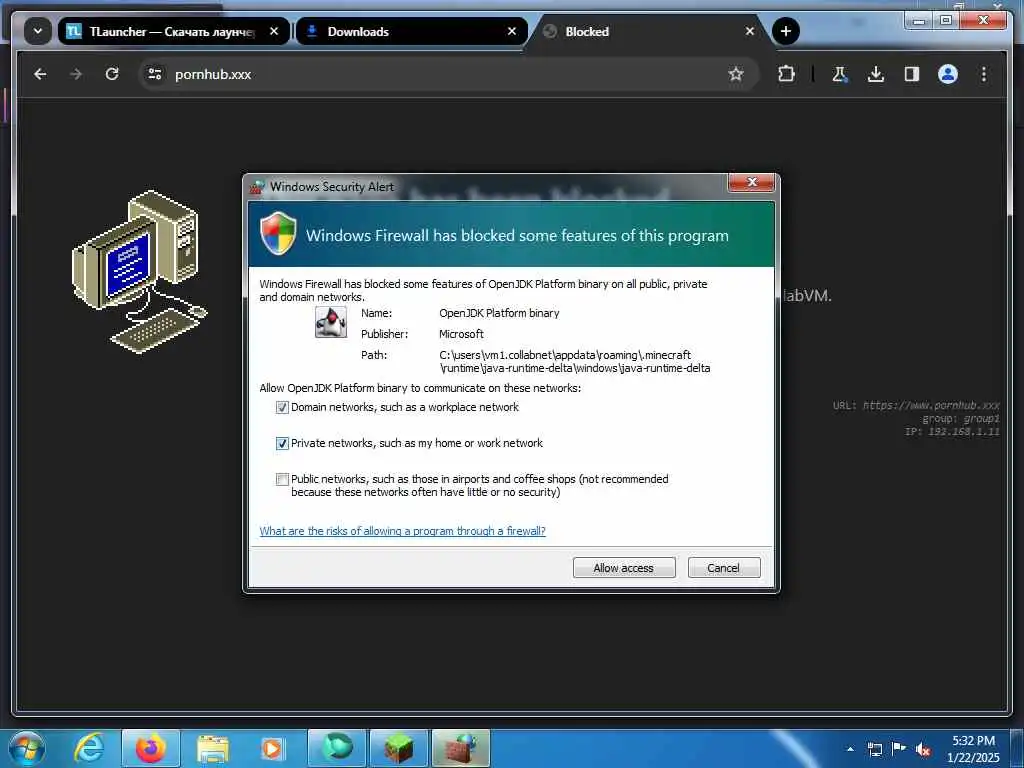
Task: Open site information icon in address bar
Action: (155, 74)
